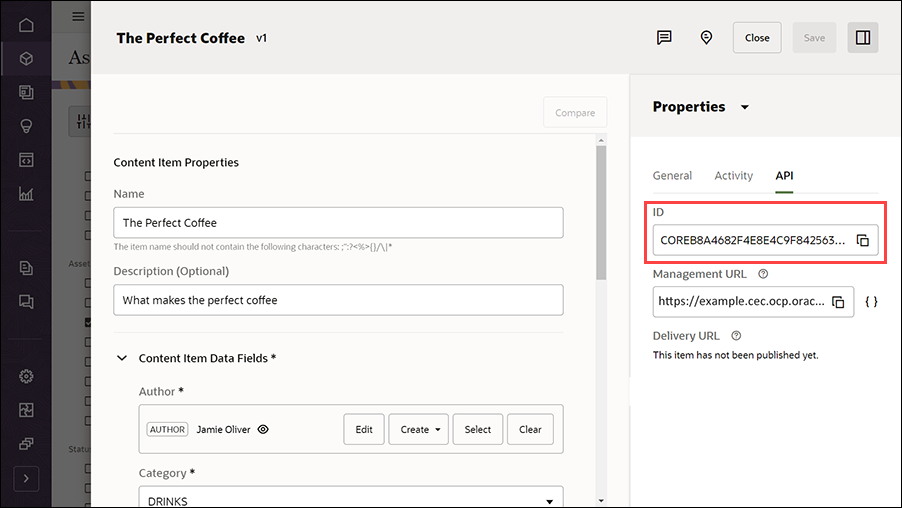This screenshot has width=902, height=508.
Task: Open the Properties panel dropdown arrow
Action: (745, 107)
